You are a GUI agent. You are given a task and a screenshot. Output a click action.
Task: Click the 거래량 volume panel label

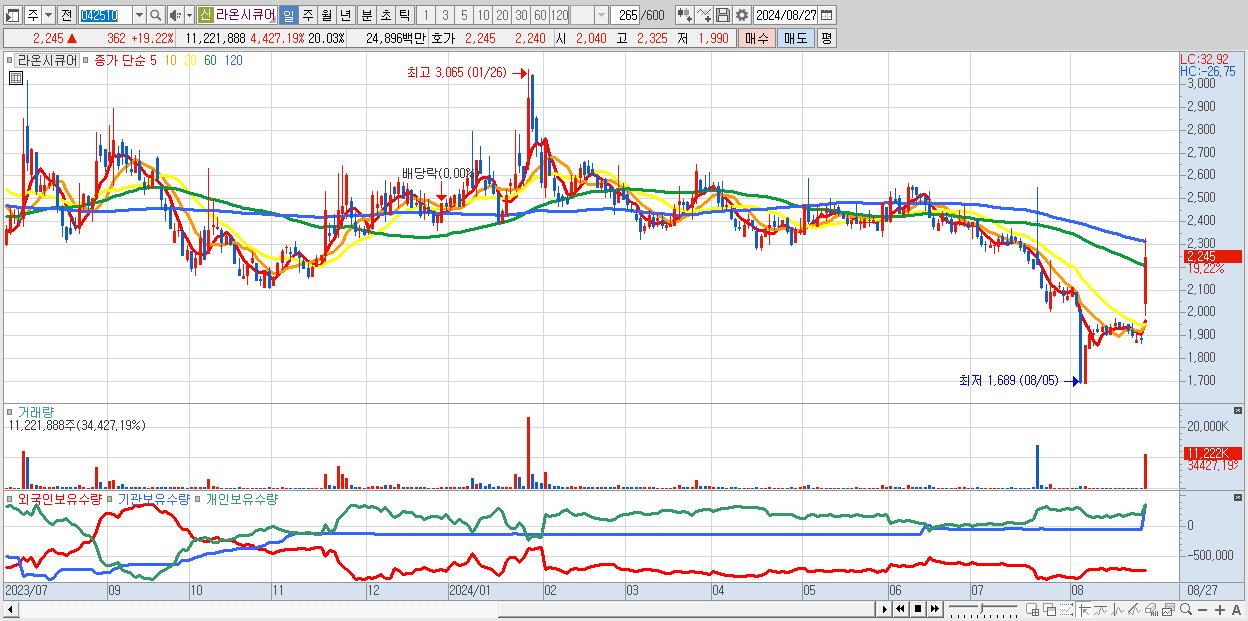35,412
